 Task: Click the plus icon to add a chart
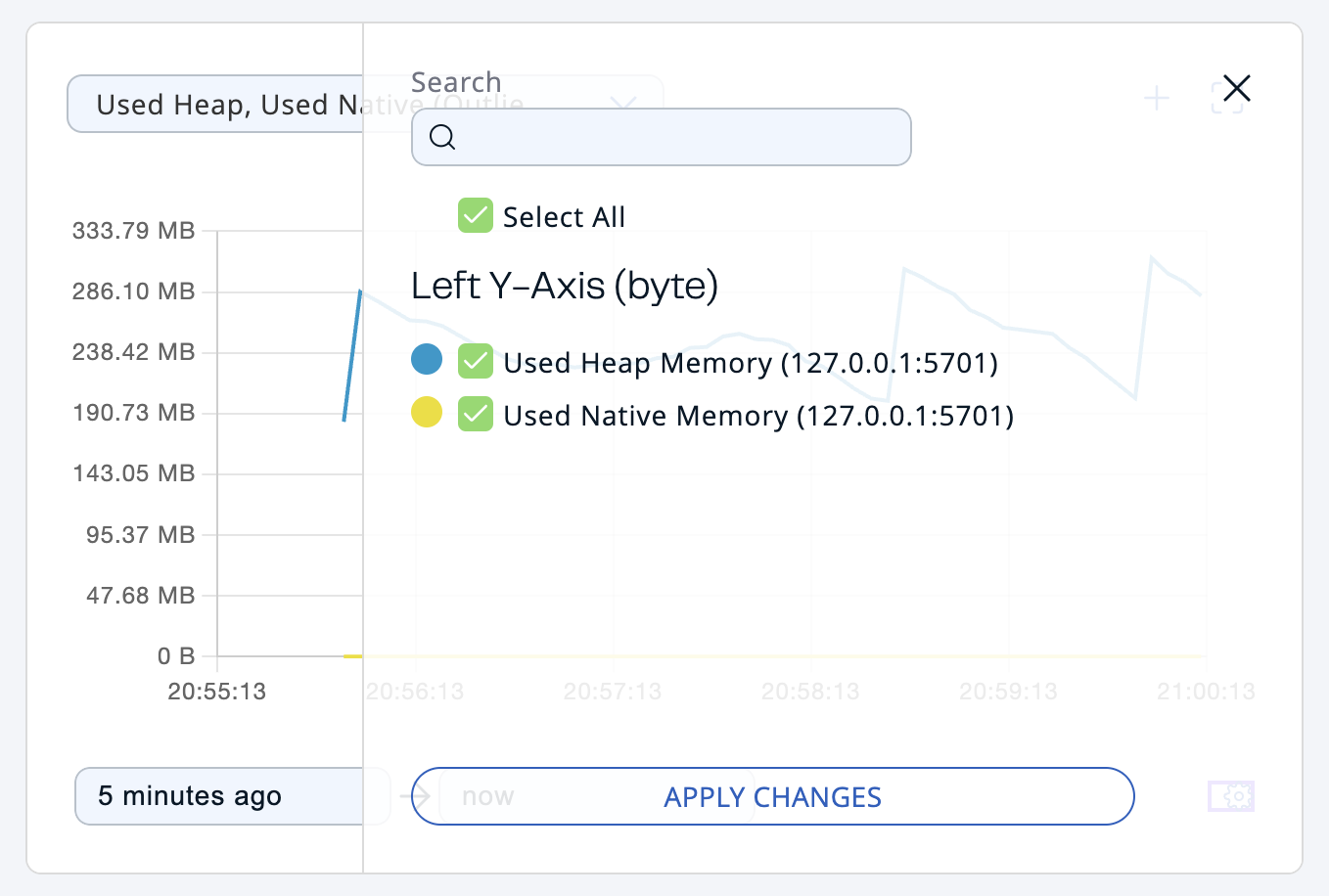(x=1157, y=98)
